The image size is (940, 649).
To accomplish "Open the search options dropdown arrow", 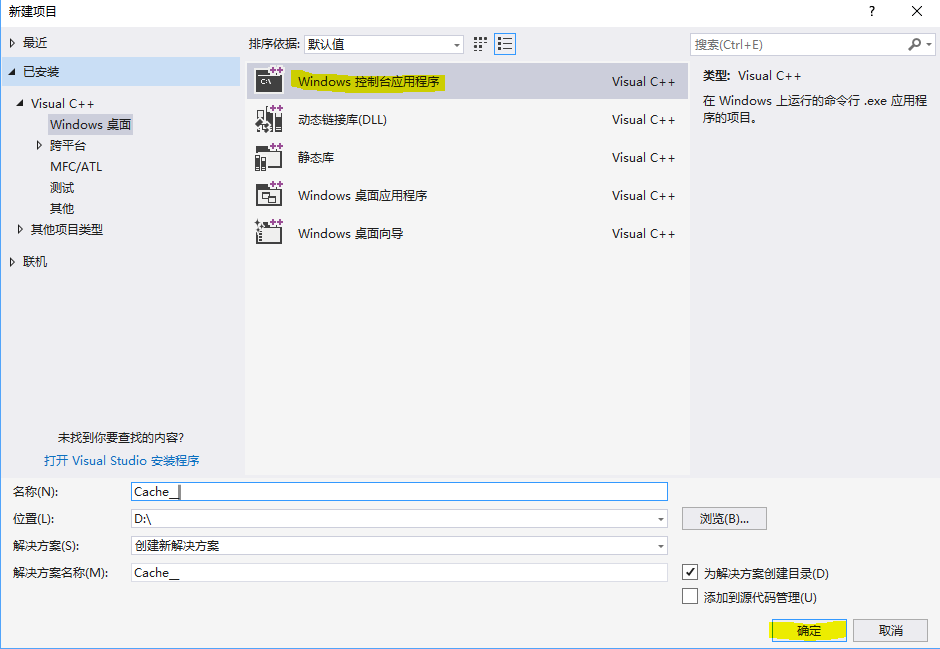I will click(x=929, y=44).
